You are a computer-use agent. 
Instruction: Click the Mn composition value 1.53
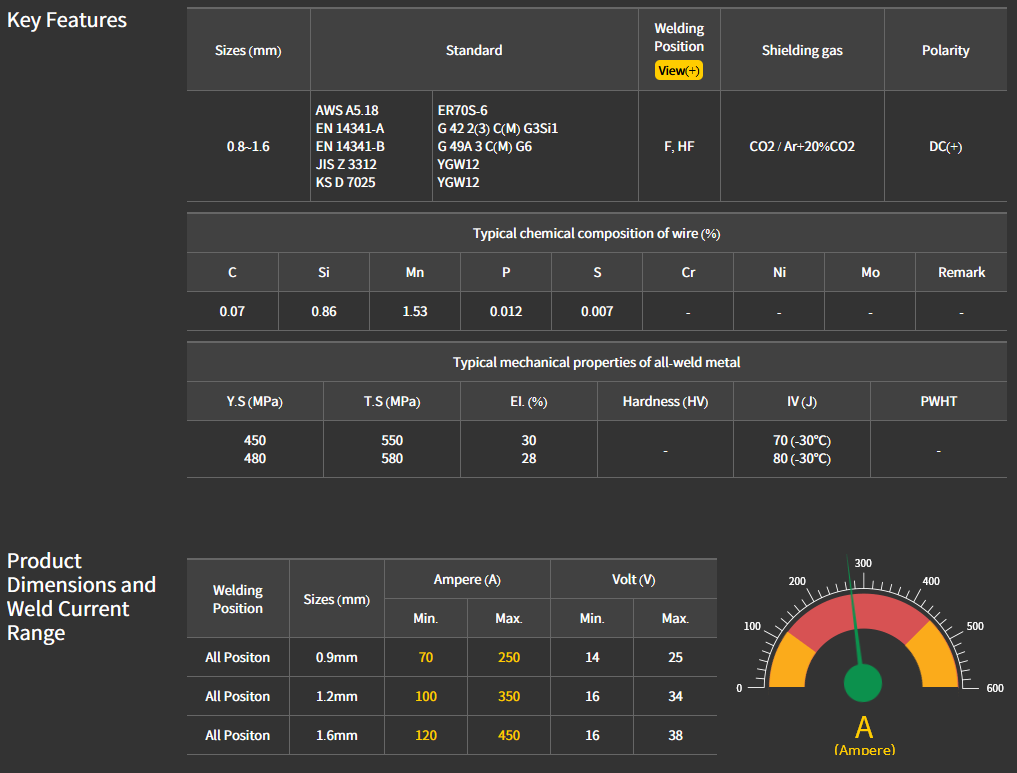[415, 311]
